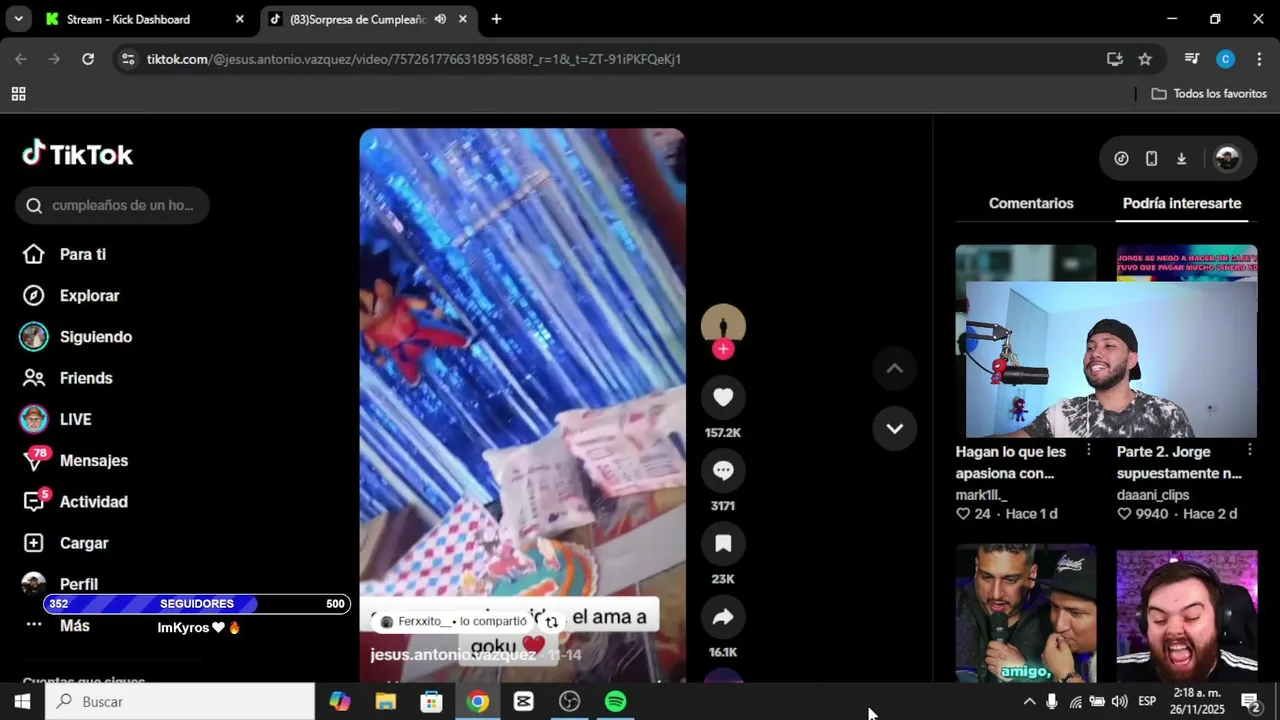Viewport: 1280px width, 720px height.
Task: Open daaani_clips creator profile
Action: pos(1153,495)
